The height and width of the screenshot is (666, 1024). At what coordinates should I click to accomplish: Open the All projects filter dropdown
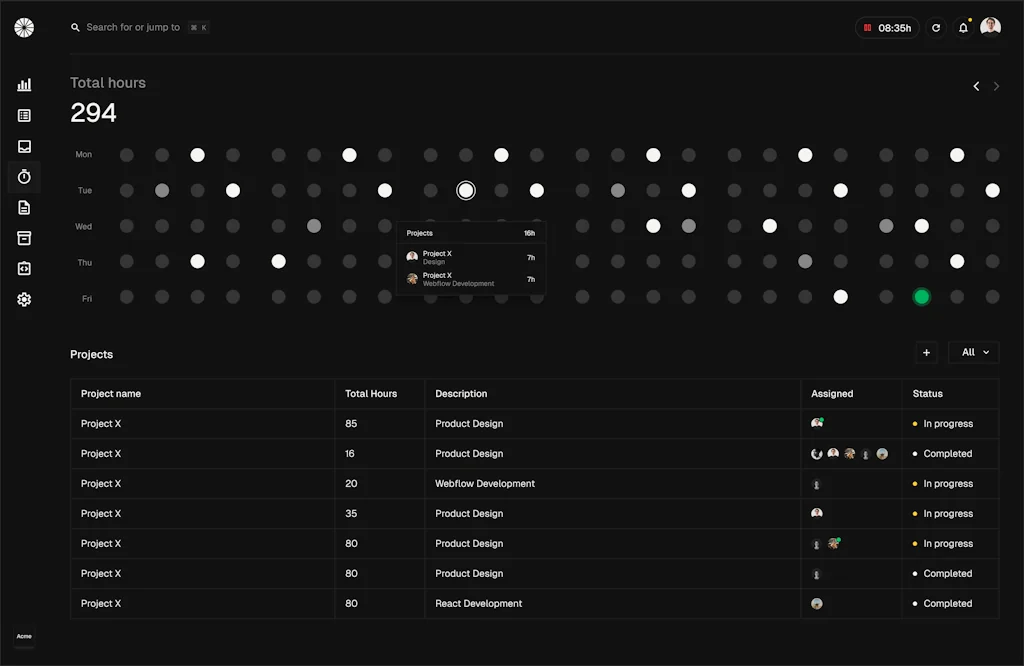pyautogui.click(x=973, y=352)
